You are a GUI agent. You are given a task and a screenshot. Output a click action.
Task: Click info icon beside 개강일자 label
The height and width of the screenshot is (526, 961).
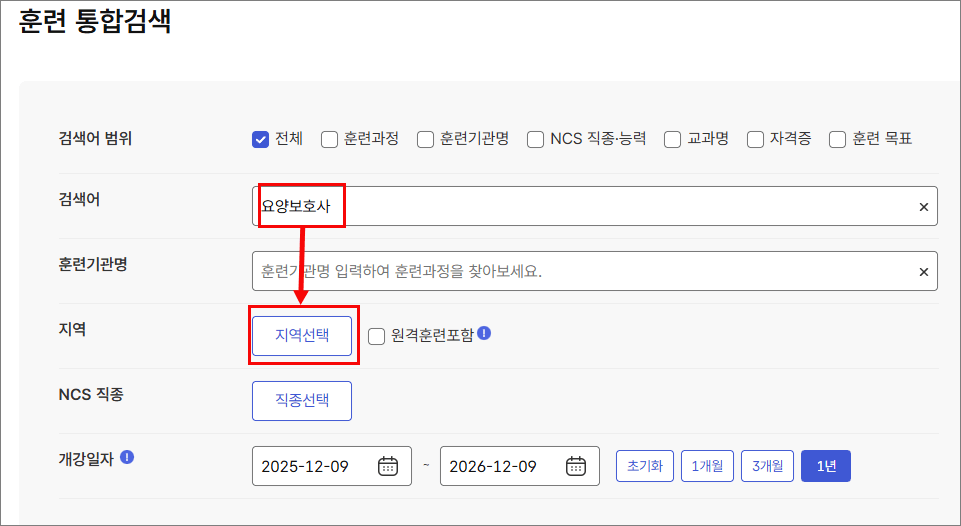click(127, 457)
